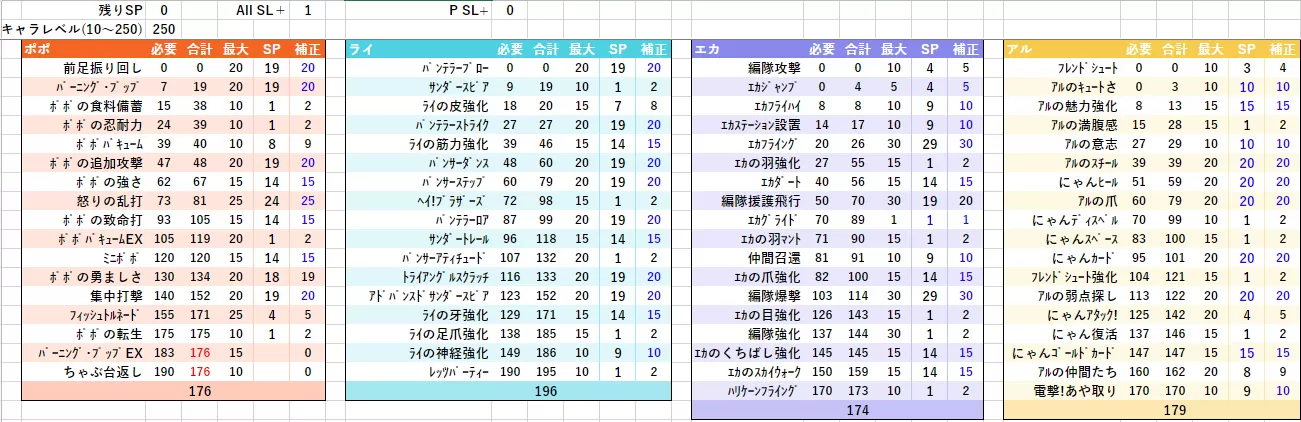Select the ライの神経強化 skill cell
This screenshot has height=422, width=1301.
click(420, 352)
